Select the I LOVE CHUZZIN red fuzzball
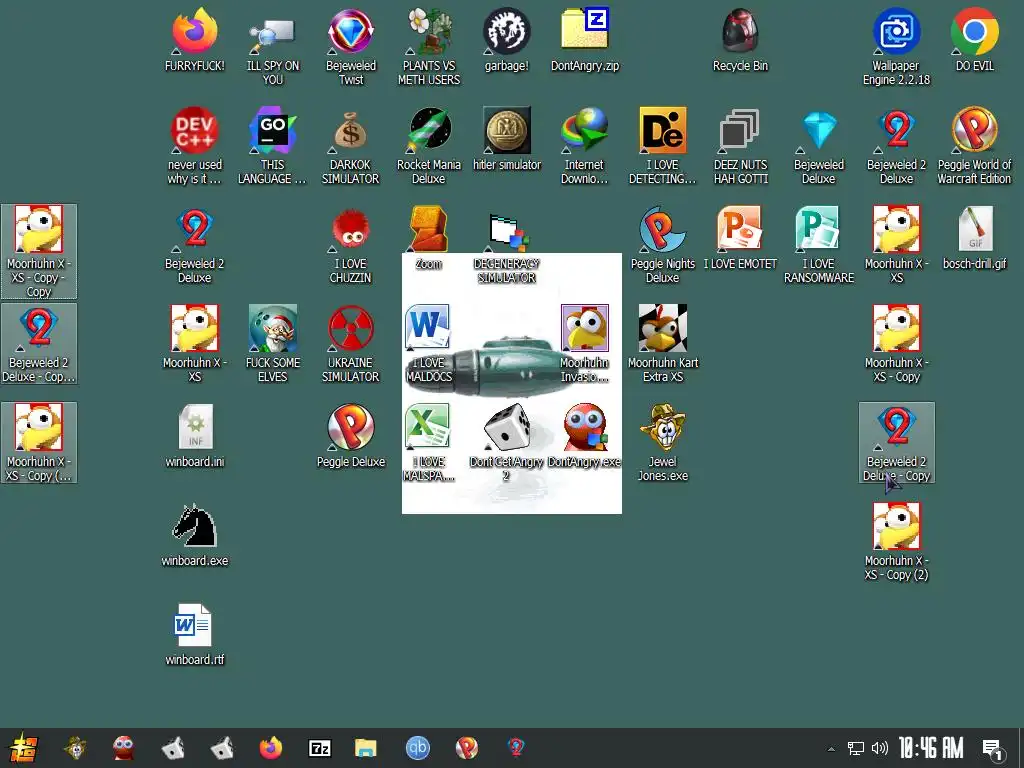1024x768 pixels. [351, 245]
